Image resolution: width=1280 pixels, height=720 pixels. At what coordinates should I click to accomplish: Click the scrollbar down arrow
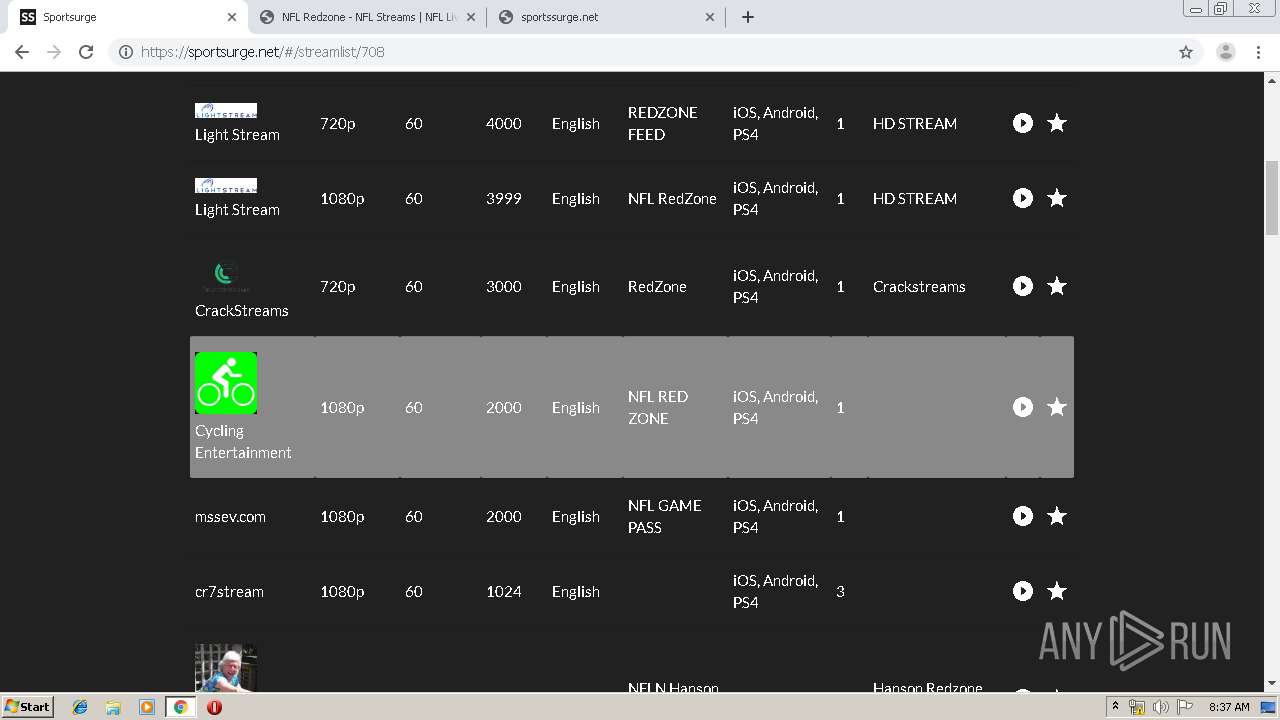(1272, 684)
